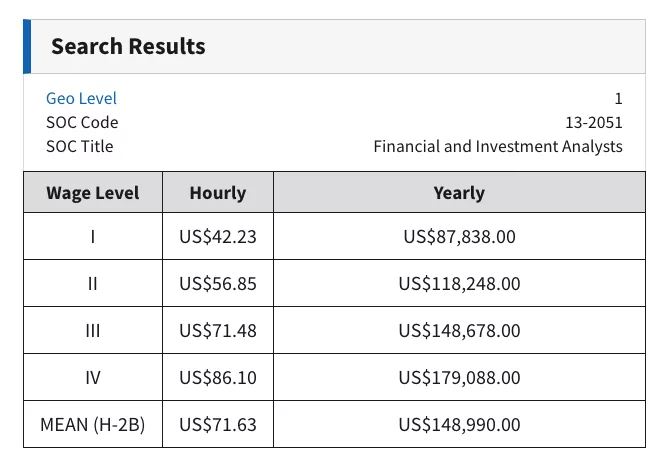Click the Level III hourly wage US$71.48
The image size is (660, 455).
(x=218, y=331)
